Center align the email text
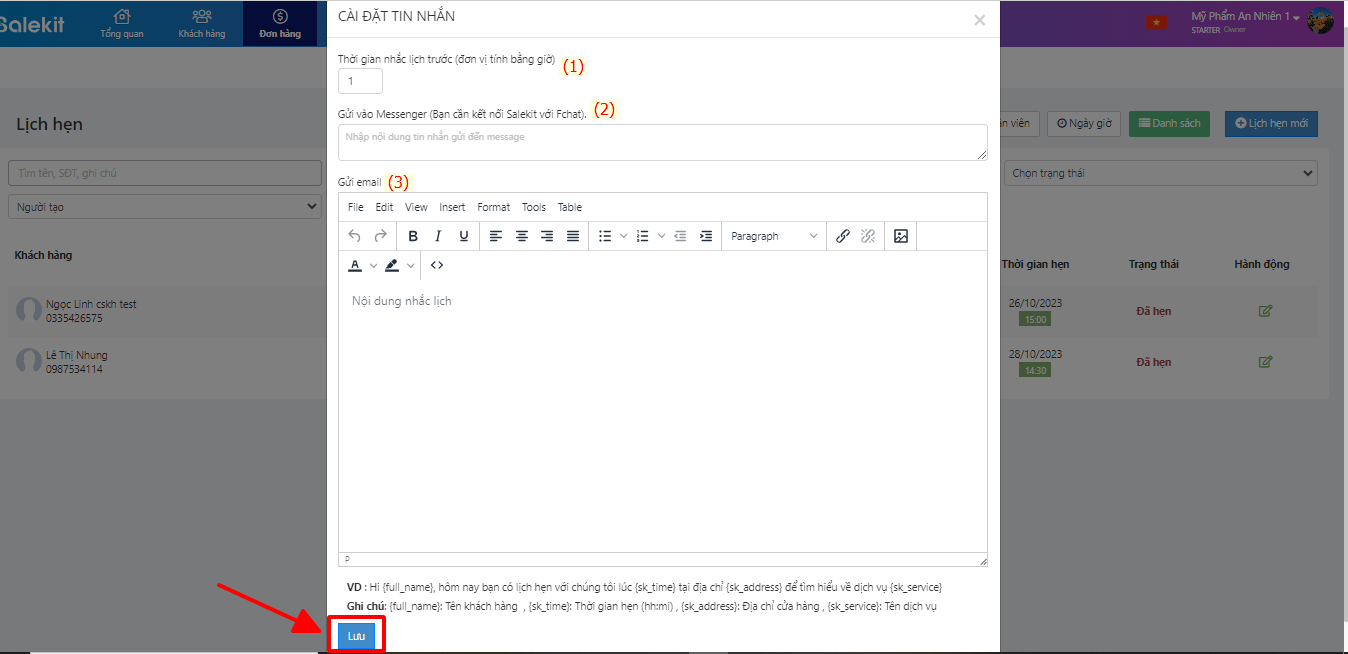The image size is (1348, 654). pos(521,236)
